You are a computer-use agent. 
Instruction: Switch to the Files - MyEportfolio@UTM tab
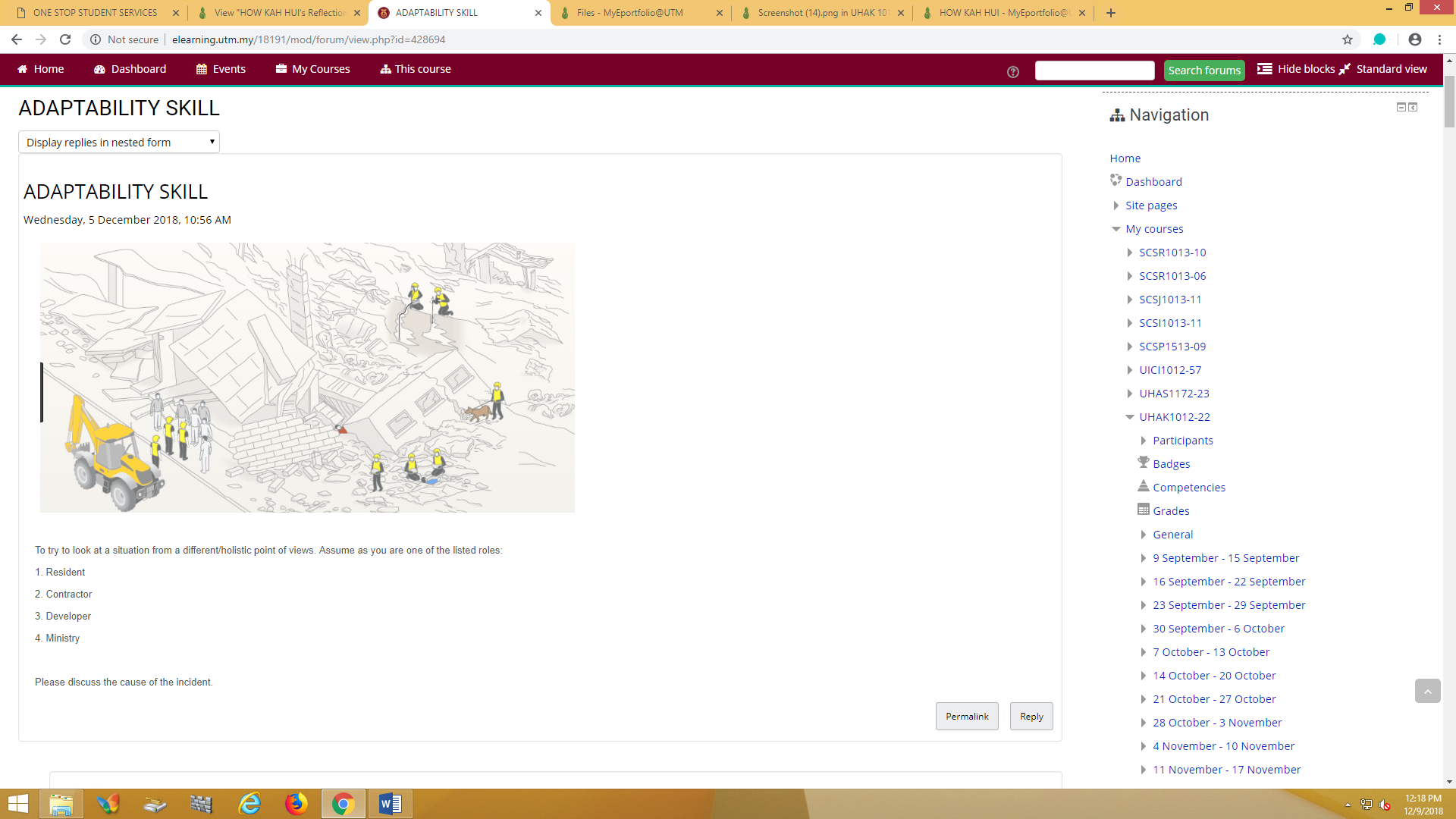[629, 13]
